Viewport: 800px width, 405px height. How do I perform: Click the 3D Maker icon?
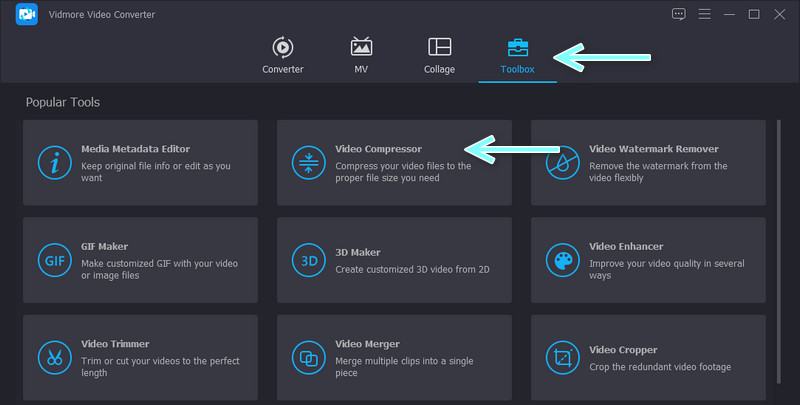click(x=307, y=260)
